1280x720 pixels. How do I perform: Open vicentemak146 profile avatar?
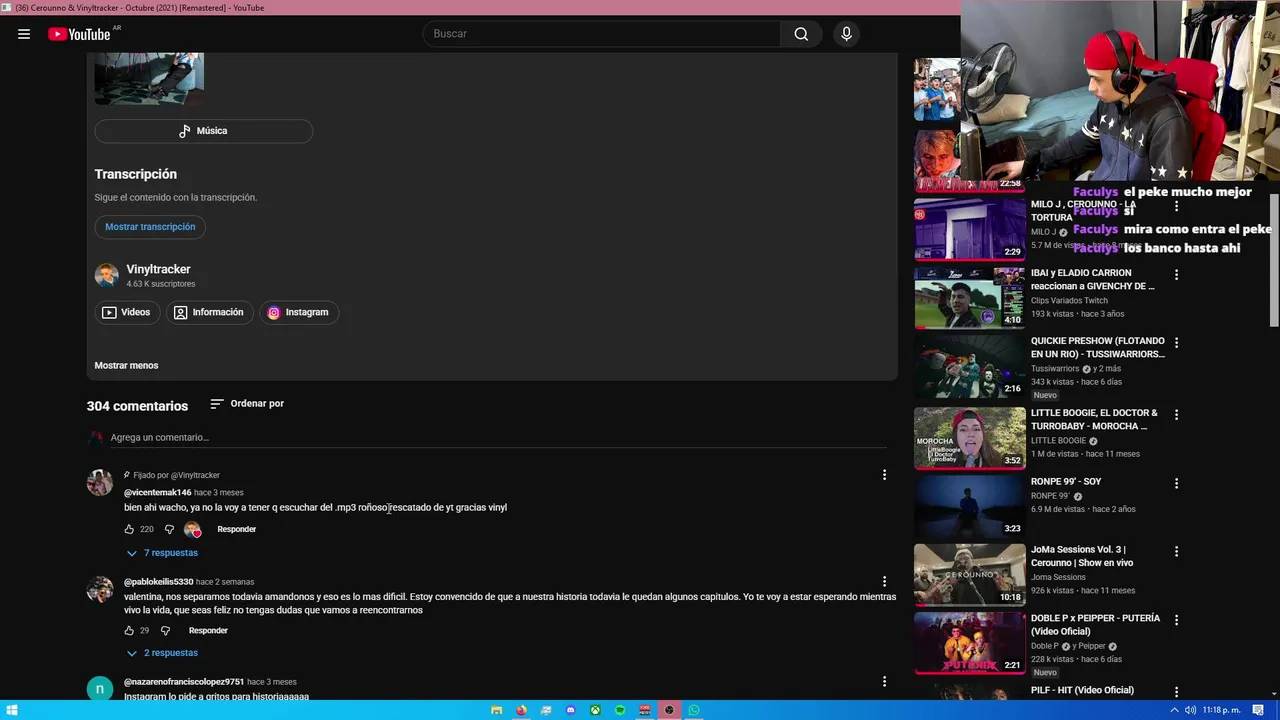pos(100,482)
